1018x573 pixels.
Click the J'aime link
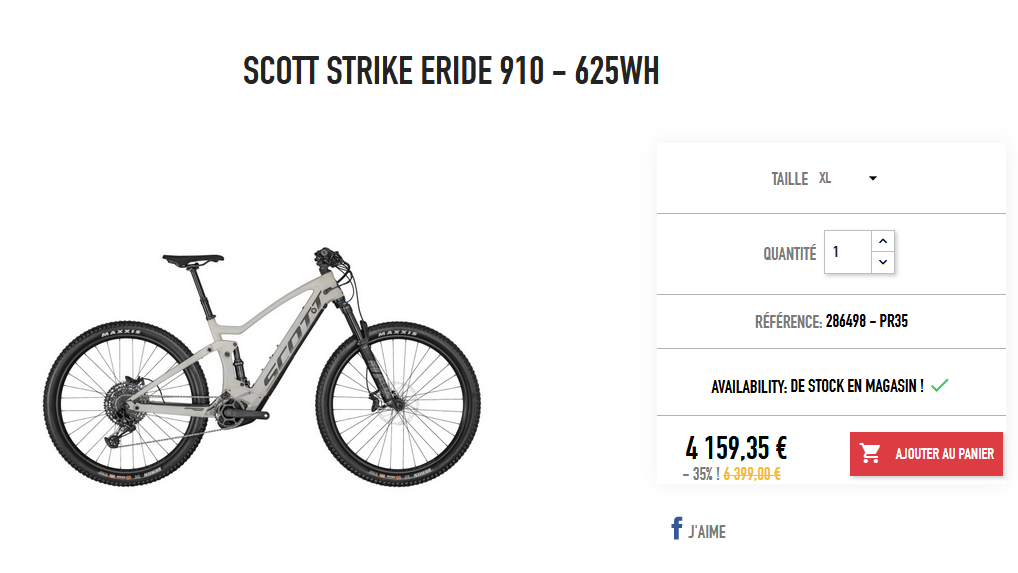(707, 532)
